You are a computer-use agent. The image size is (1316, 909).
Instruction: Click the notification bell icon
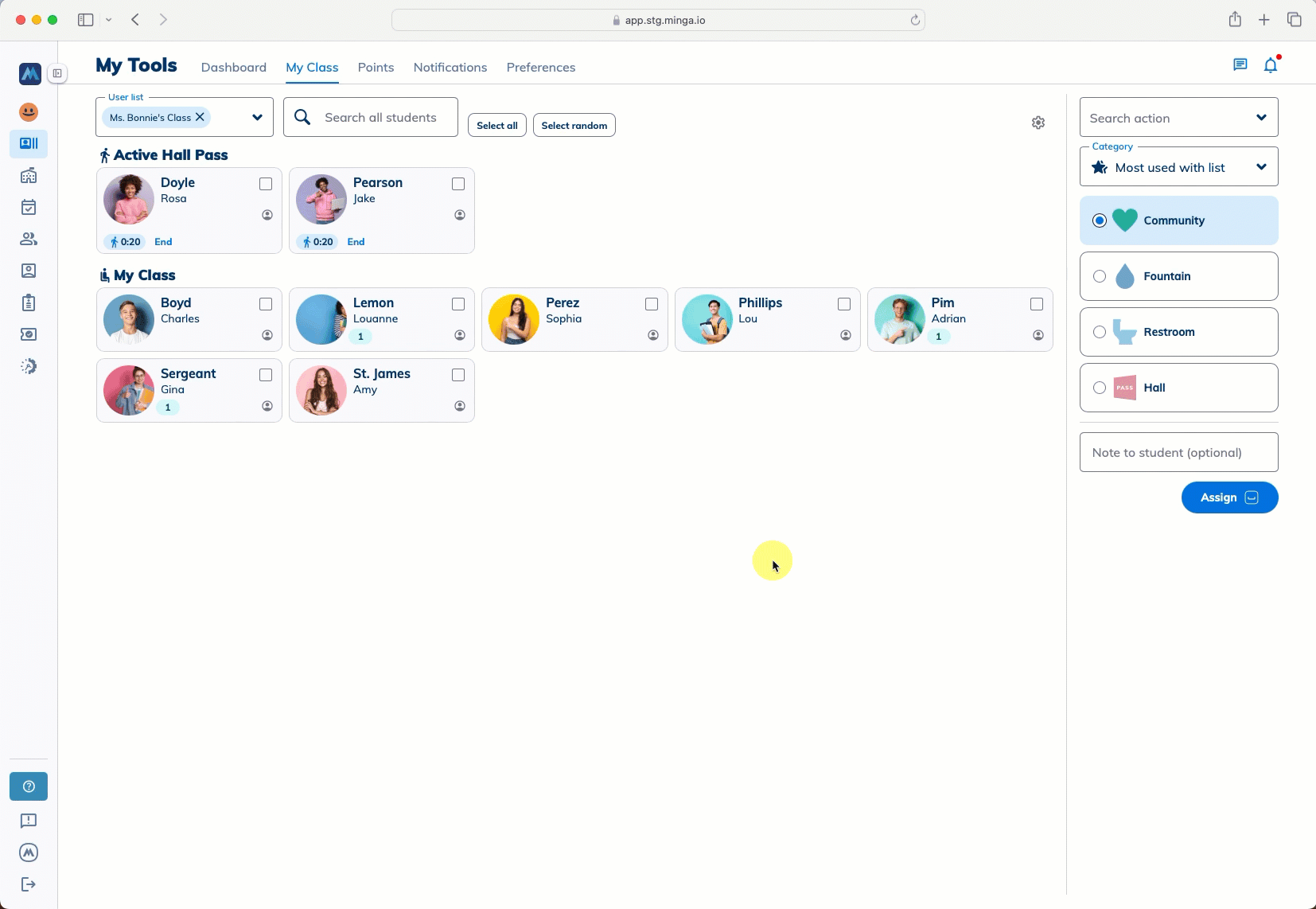pyautogui.click(x=1270, y=65)
